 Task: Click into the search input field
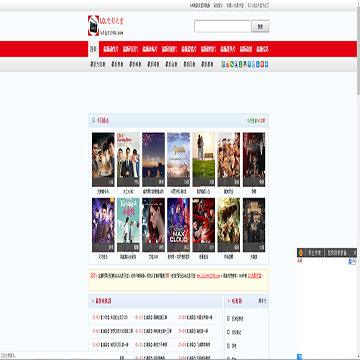pyautogui.click(x=222, y=26)
